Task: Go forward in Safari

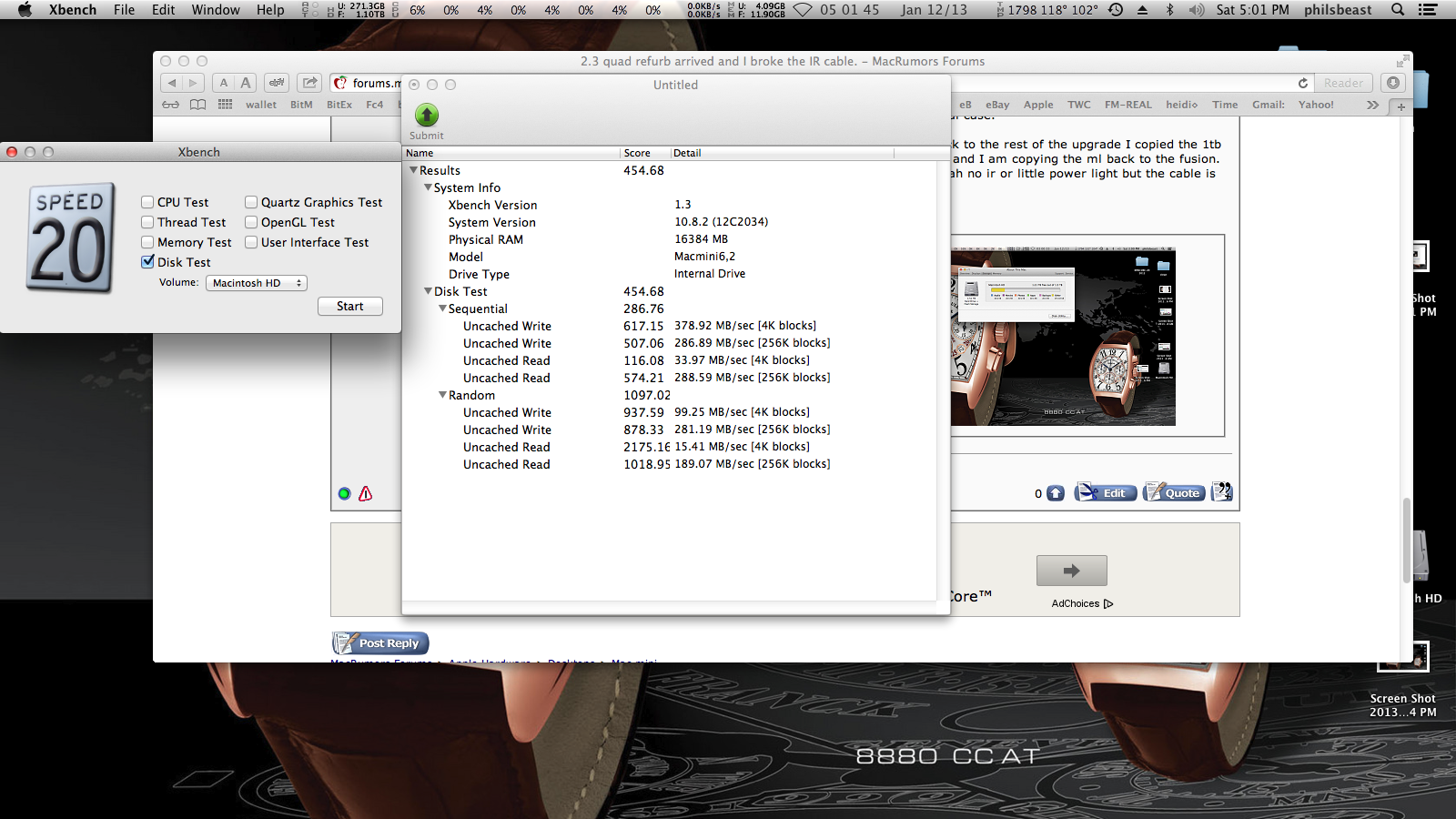Action: [193, 83]
